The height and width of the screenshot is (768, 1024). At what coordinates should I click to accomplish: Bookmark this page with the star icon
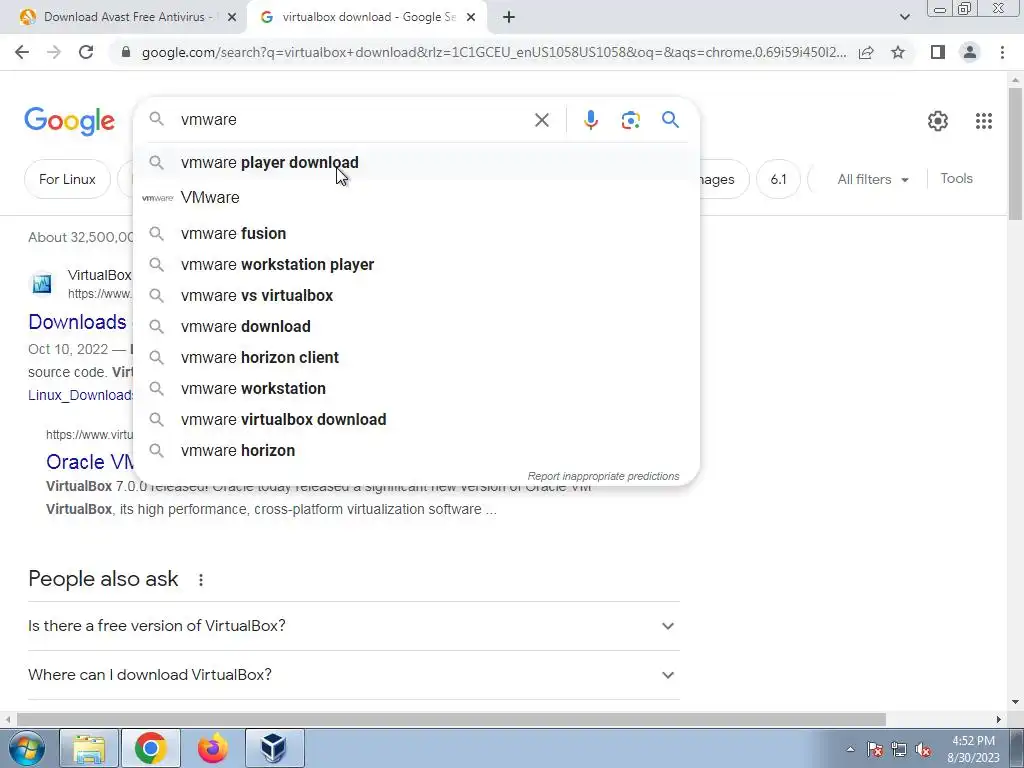[898, 52]
